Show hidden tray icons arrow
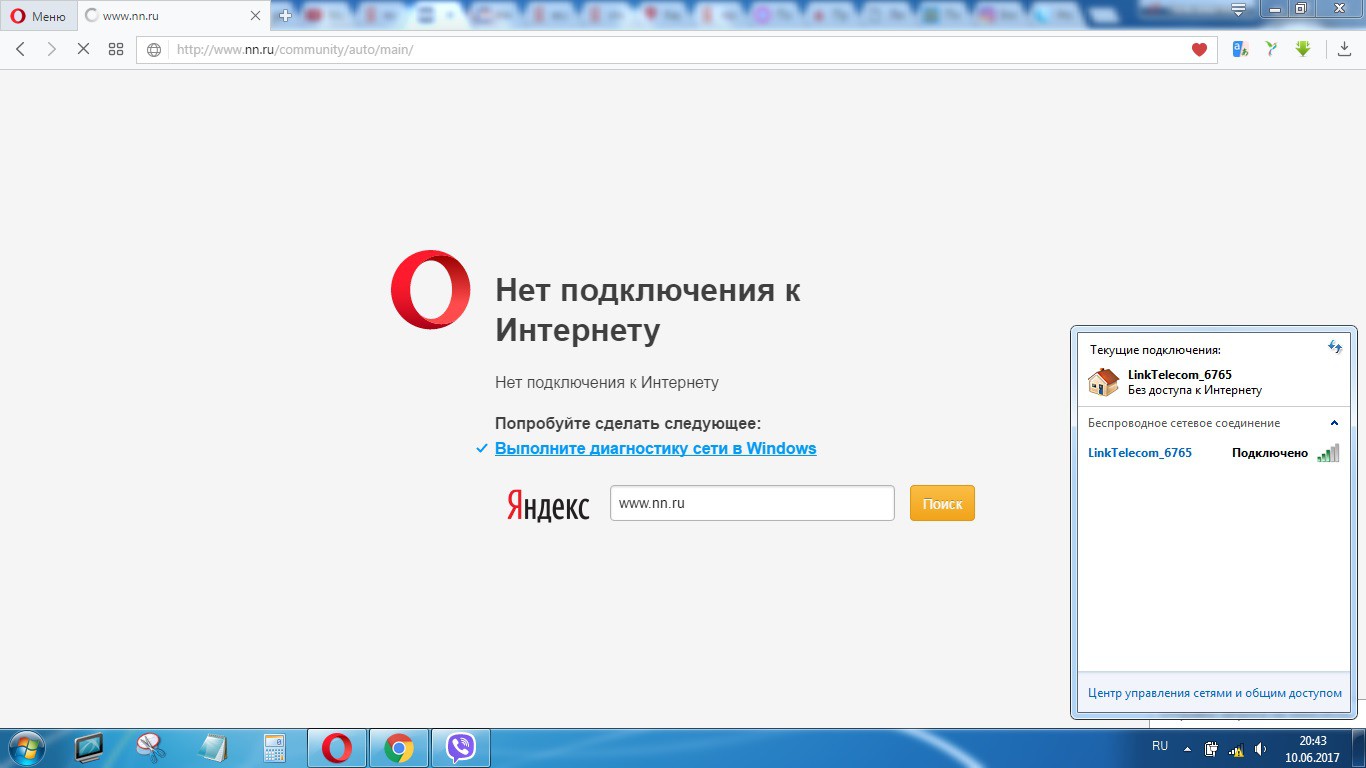 (x=1187, y=748)
